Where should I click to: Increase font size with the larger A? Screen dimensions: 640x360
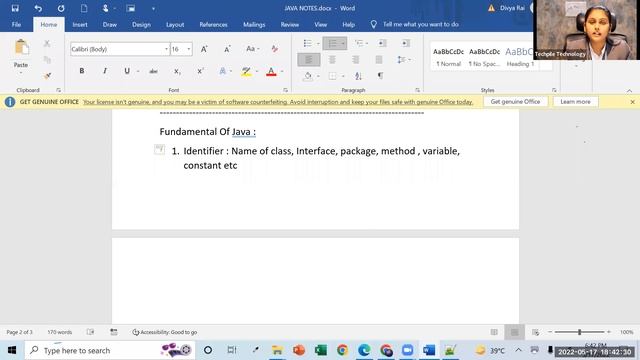point(204,49)
